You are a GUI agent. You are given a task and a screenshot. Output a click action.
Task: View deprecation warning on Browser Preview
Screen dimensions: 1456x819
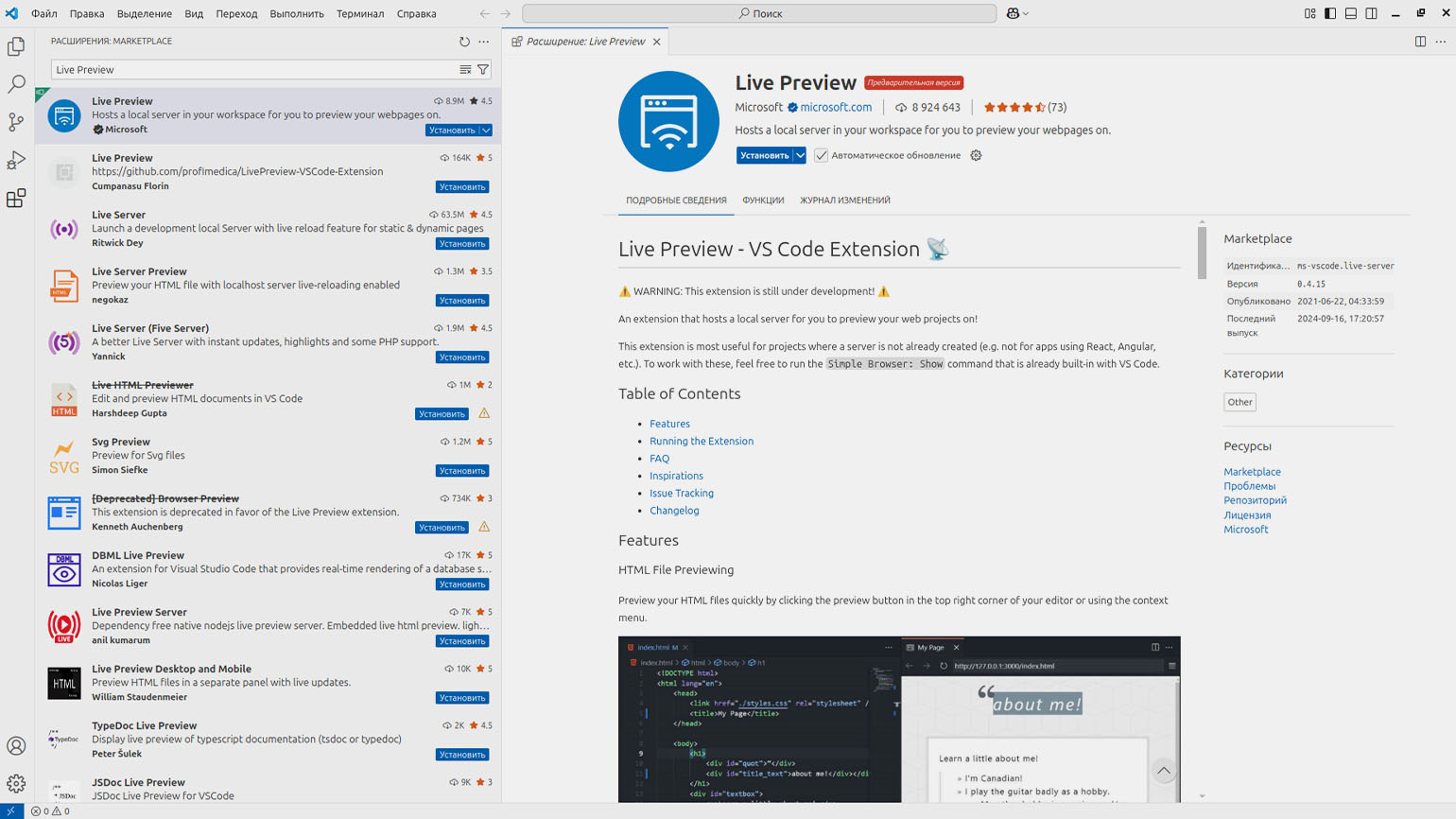click(484, 527)
